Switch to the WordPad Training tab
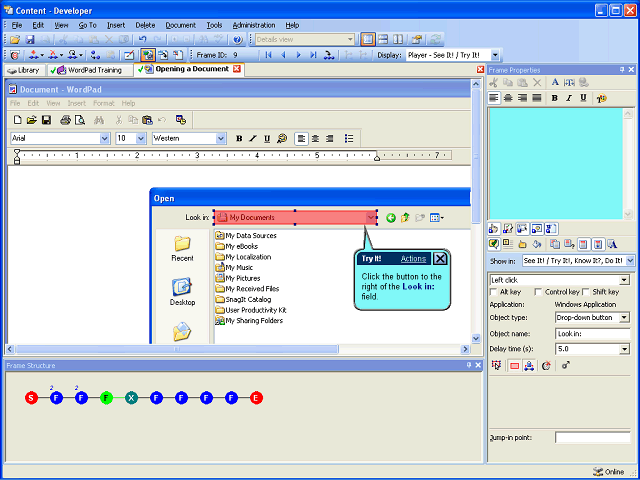The width and height of the screenshot is (640, 480). pyautogui.click(x=90, y=70)
